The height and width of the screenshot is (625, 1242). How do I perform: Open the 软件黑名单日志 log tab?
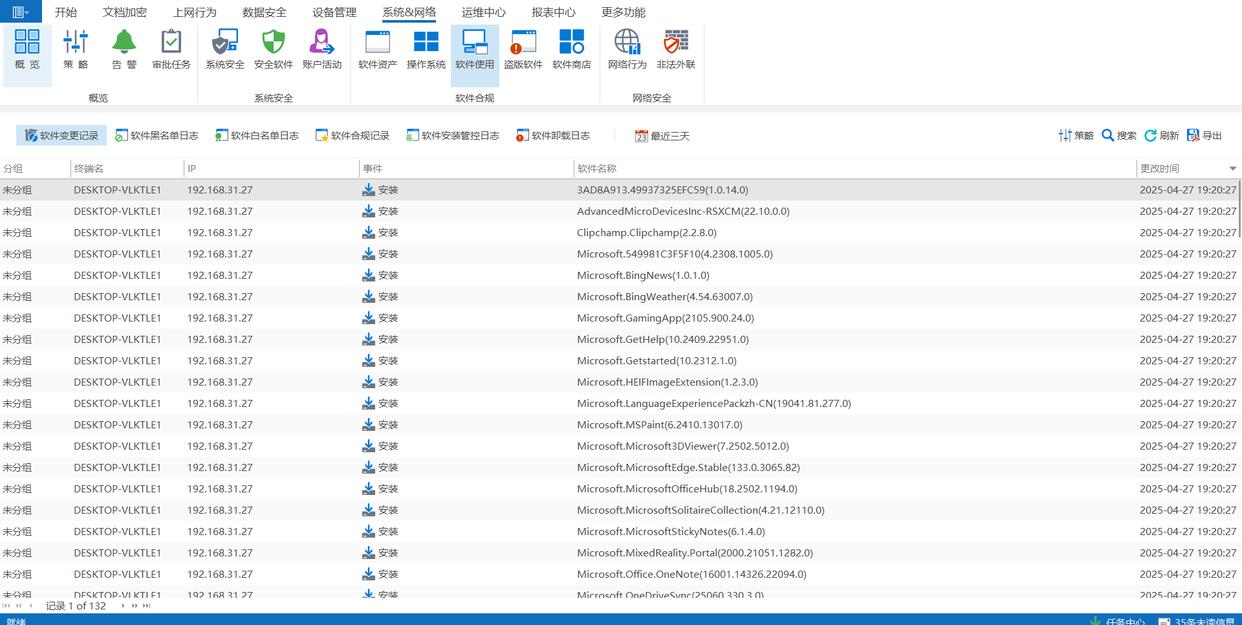coord(157,136)
